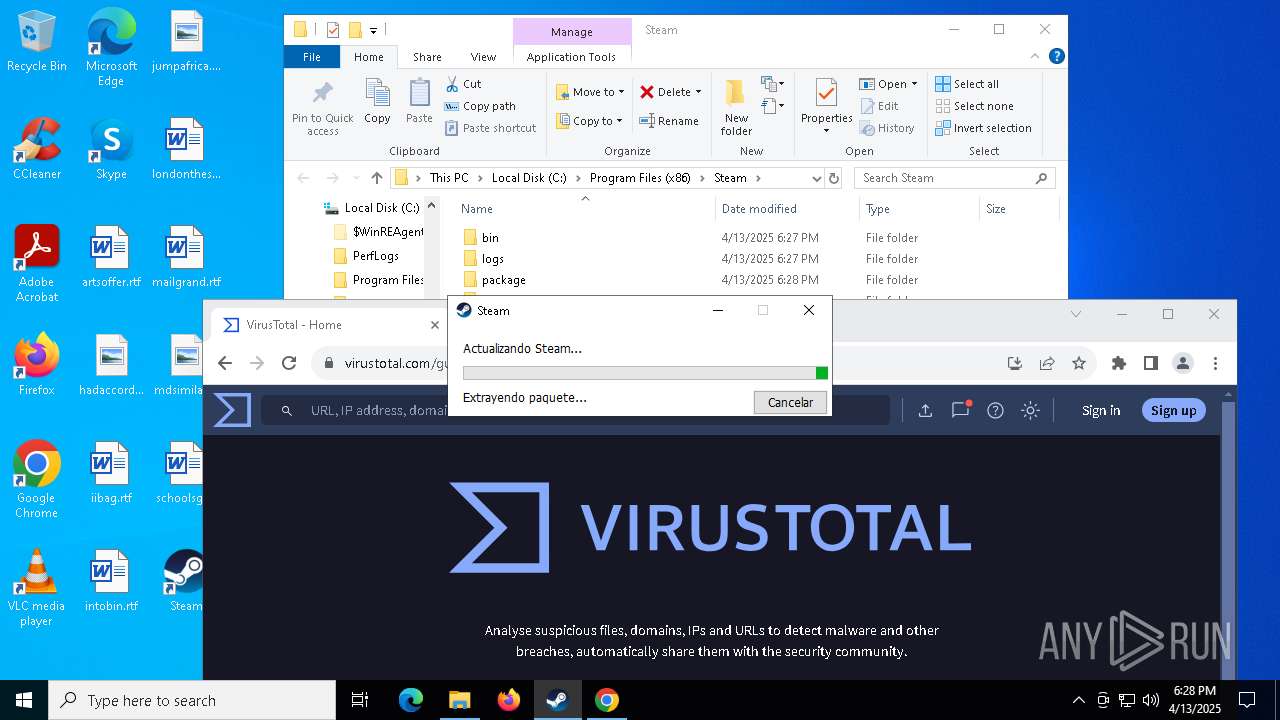Screen dimensions: 1280x720
Task: Click the Search Steam input field
Action: click(x=954, y=178)
